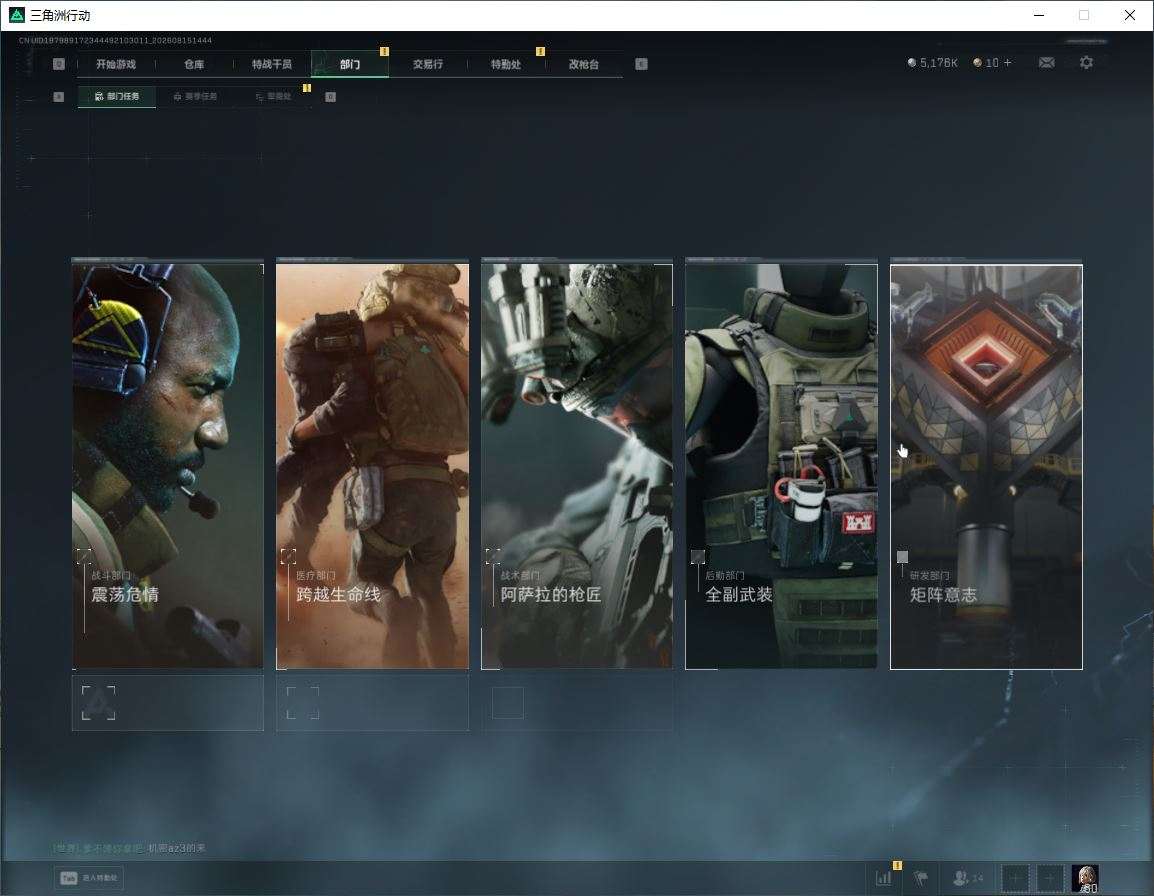Click the frame icon on 跨越生命线 card
This screenshot has height=896, width=1154.
coord(288,556)
